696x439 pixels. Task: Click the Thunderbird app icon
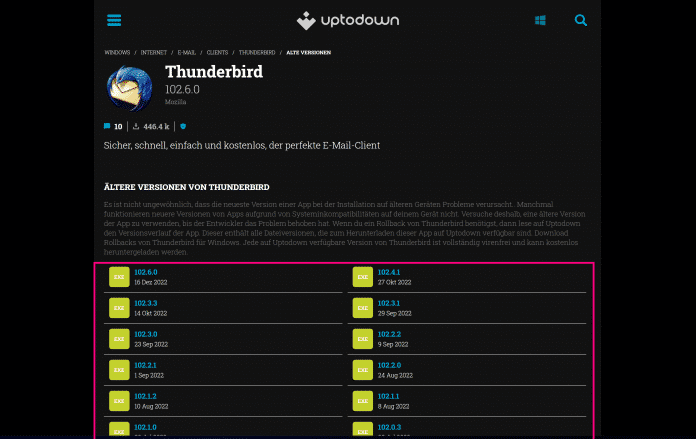pos(130,87)
